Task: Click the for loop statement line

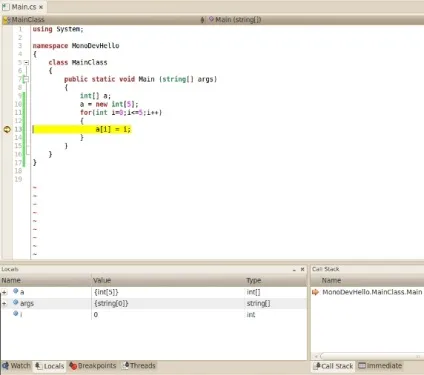Action: (x=121, y=112)
